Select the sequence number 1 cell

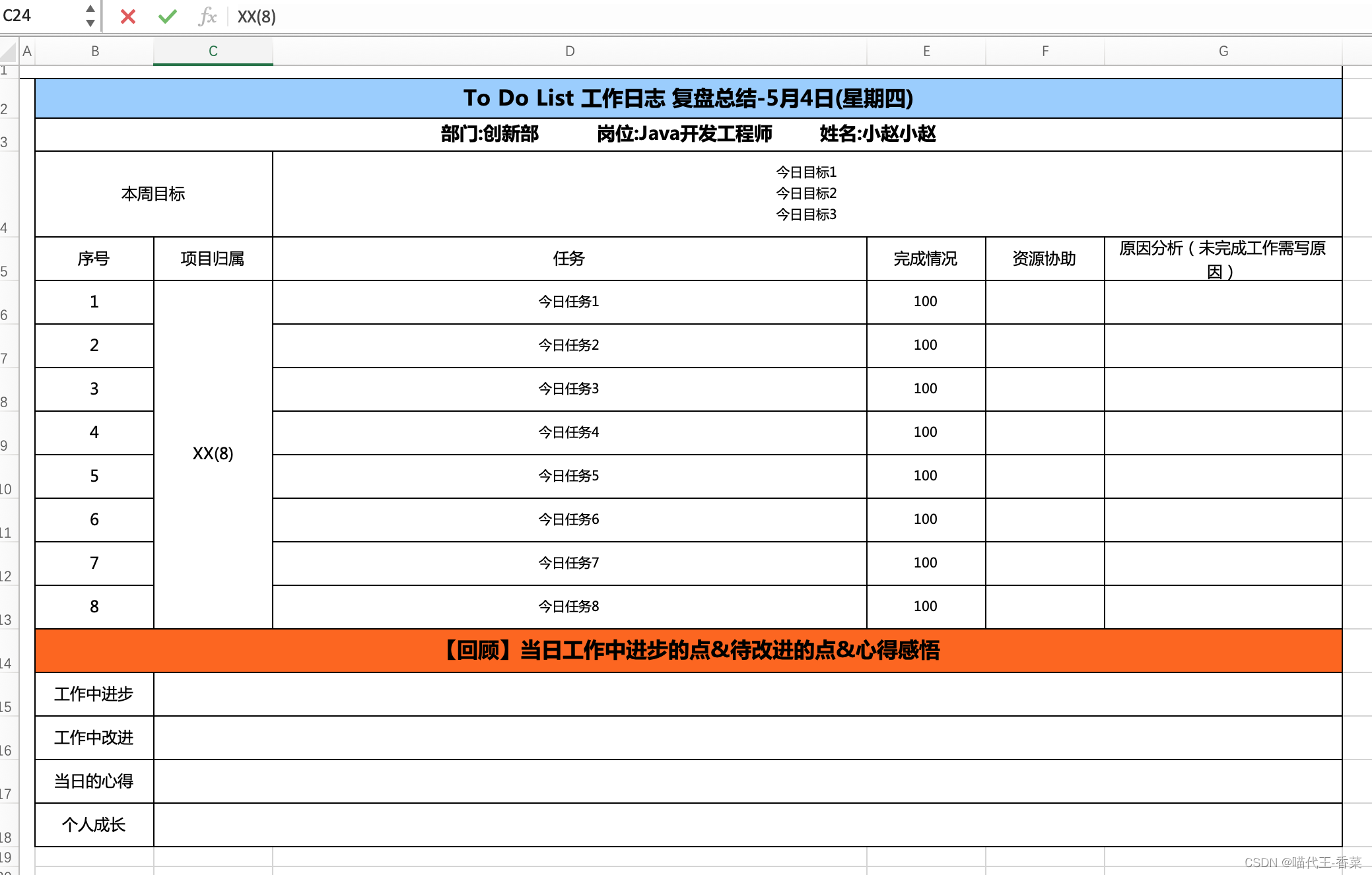coord(94,302)
